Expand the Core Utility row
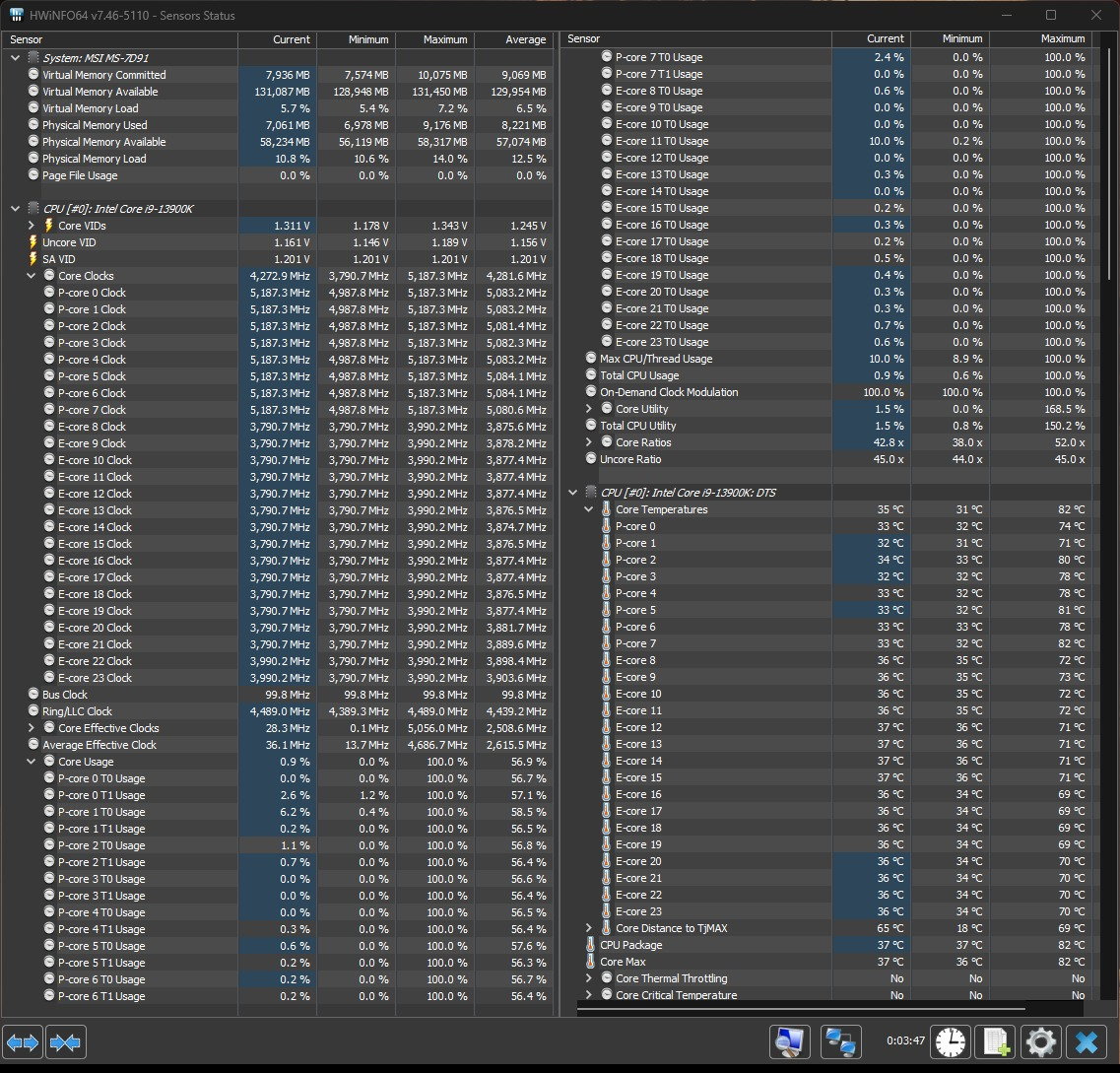 pos(589,409)
